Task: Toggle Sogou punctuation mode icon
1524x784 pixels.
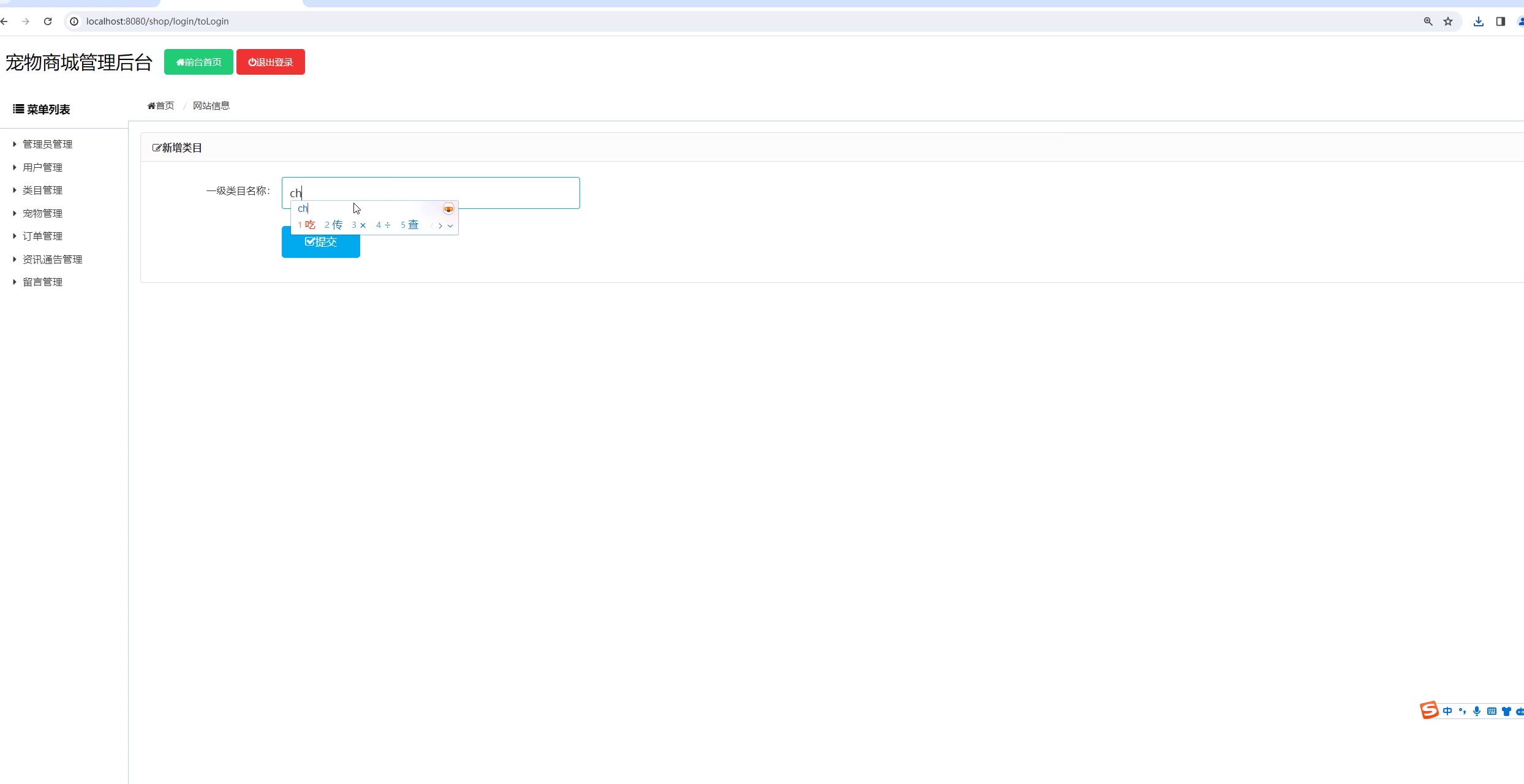Action: pyautogui.click(x=1462, y=711)
